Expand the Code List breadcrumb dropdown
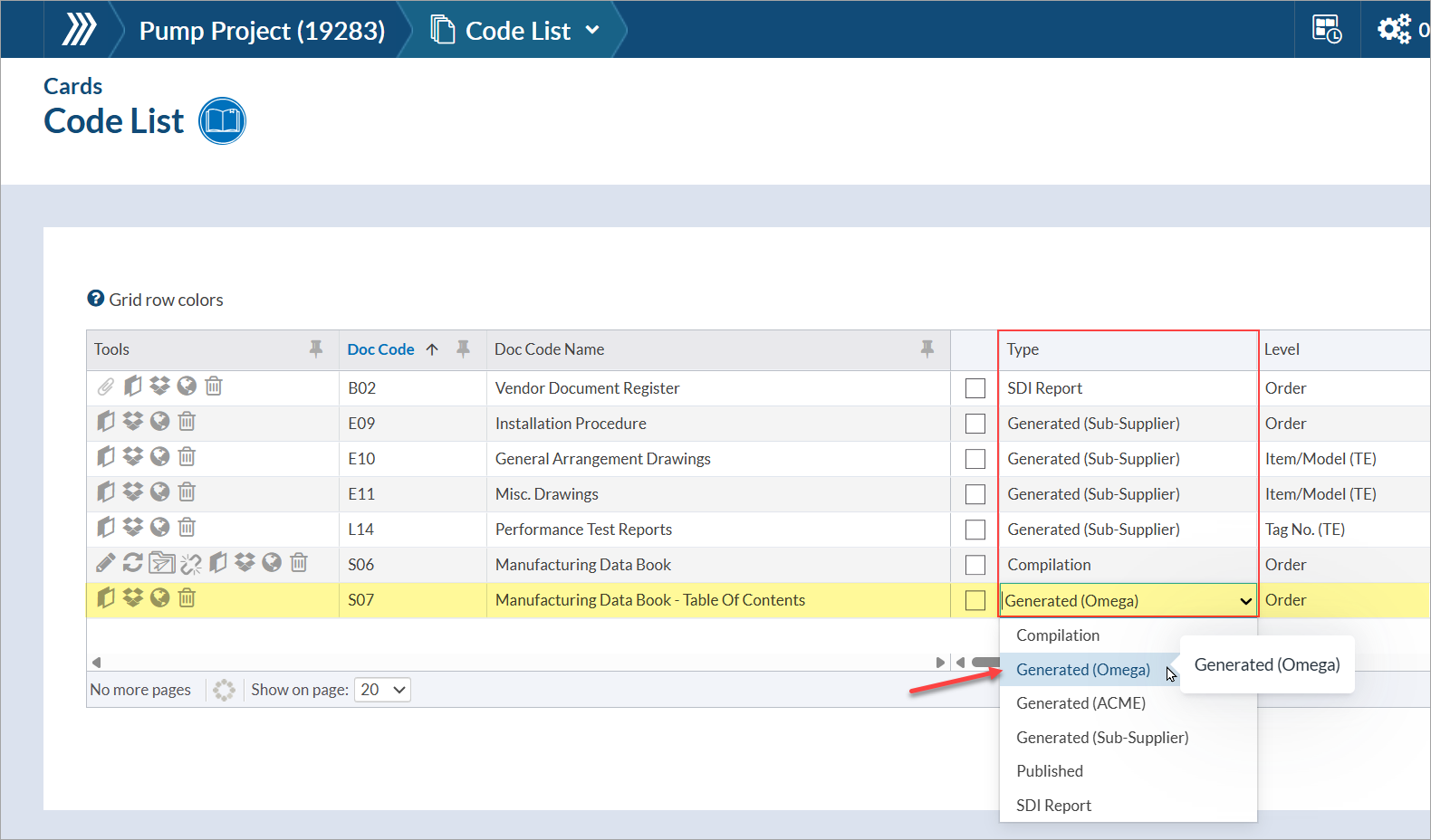The width and height of the screenshot is (1431, 840). click(x=592, y=30)
